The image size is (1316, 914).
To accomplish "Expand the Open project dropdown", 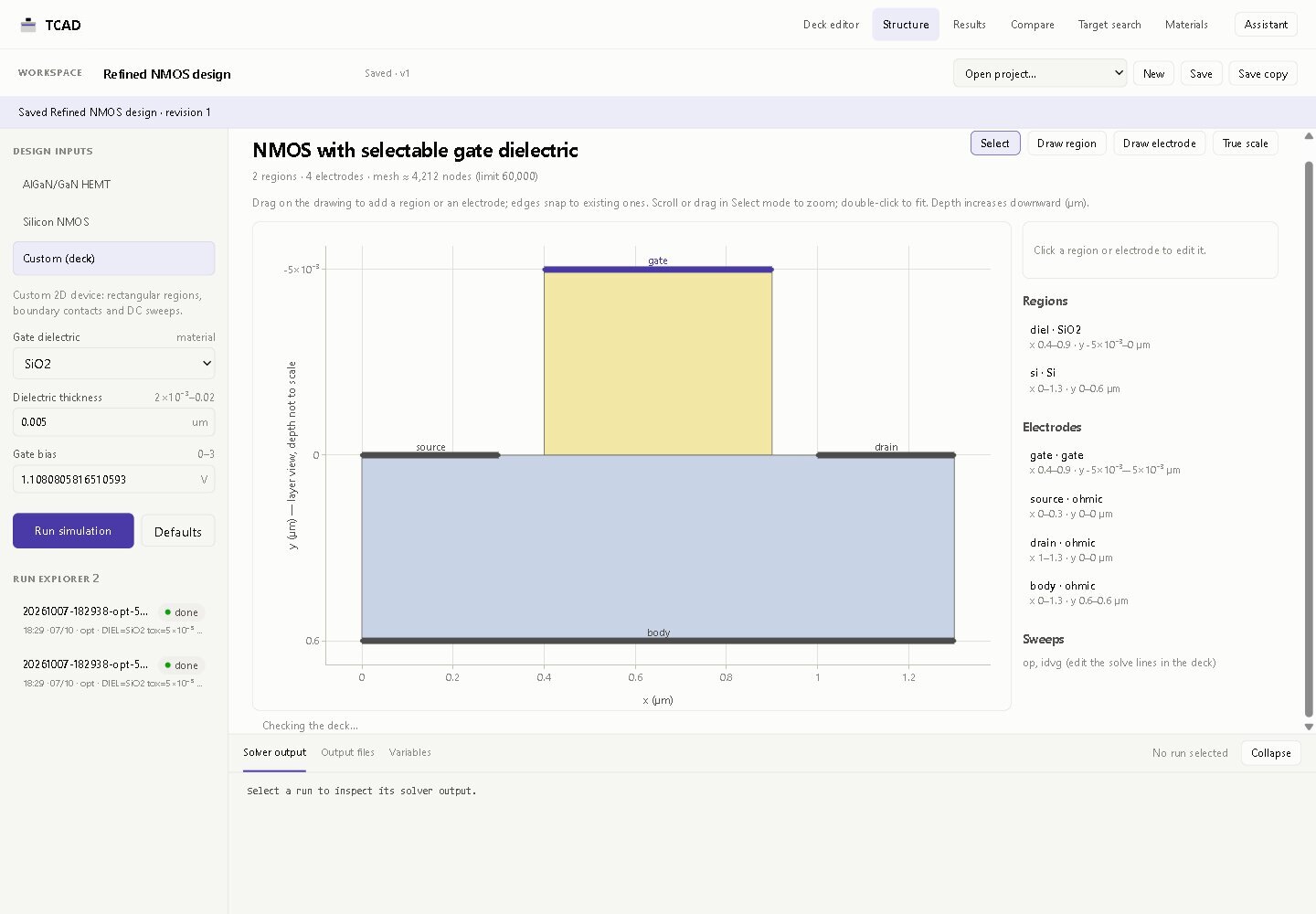I will point(1040,73).
